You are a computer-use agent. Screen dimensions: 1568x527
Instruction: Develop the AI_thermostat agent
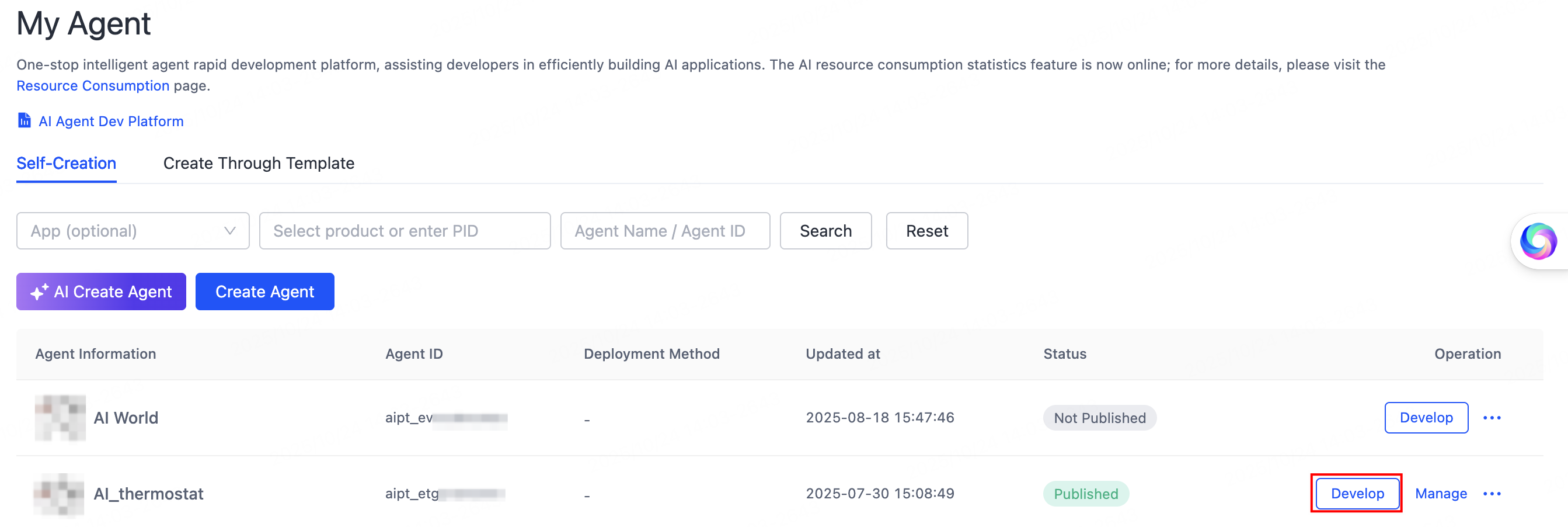[x=1357, y=494]
